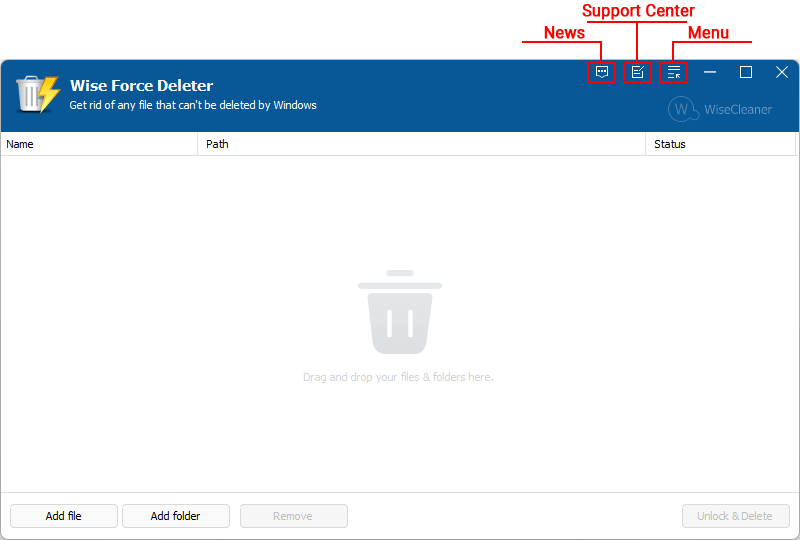Sort the list by Name column header

(99, 144)
